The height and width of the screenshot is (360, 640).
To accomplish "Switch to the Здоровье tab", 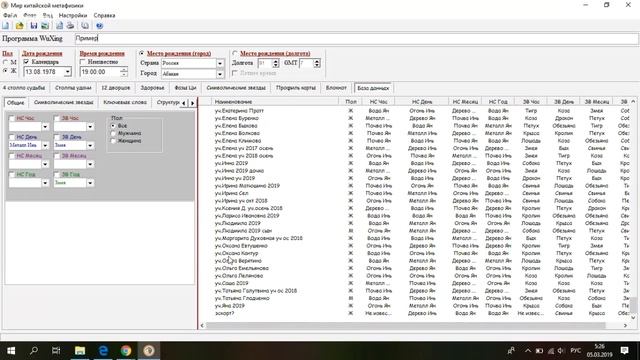I will point(152,88).
